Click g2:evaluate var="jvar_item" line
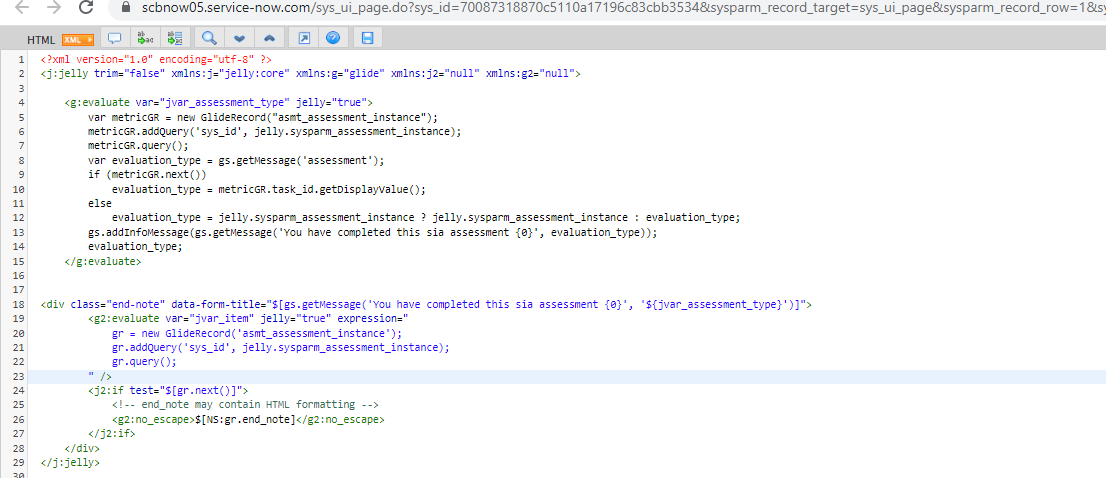This screenshot has width=1106, height=478. pyautogui.click(x=248, y=319)
